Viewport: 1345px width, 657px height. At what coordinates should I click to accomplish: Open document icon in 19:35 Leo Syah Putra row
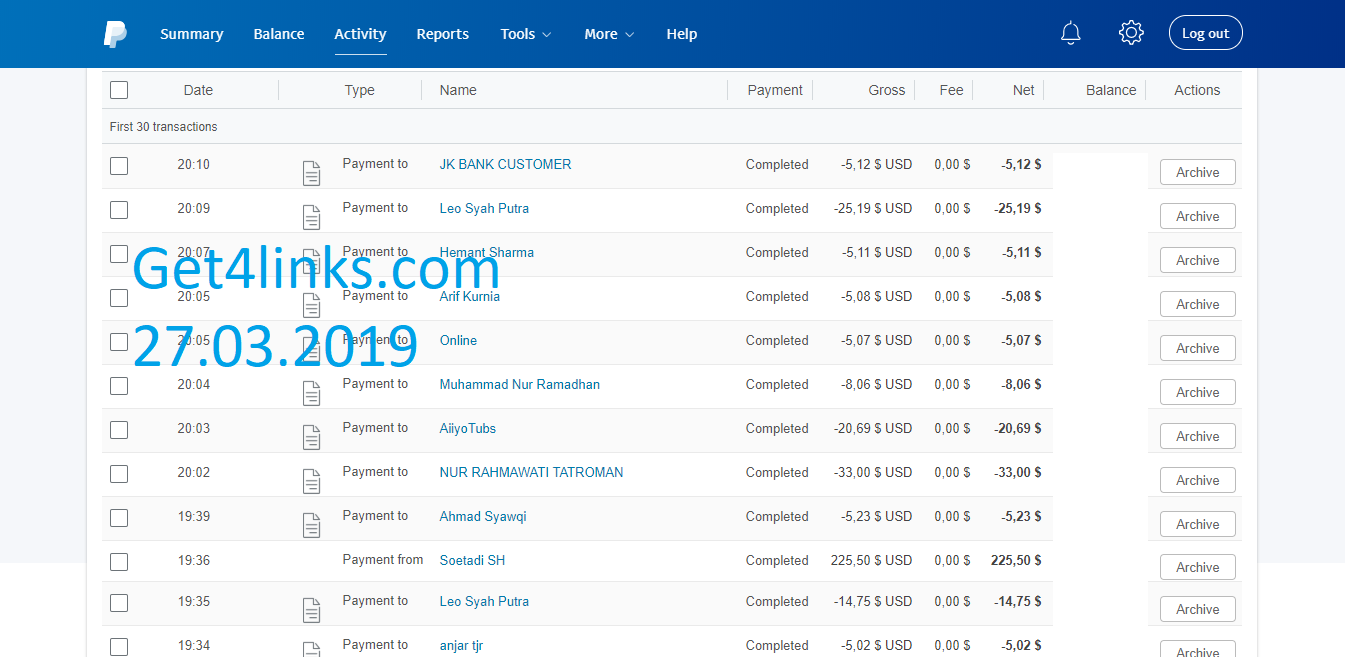[x=312, y=610]
